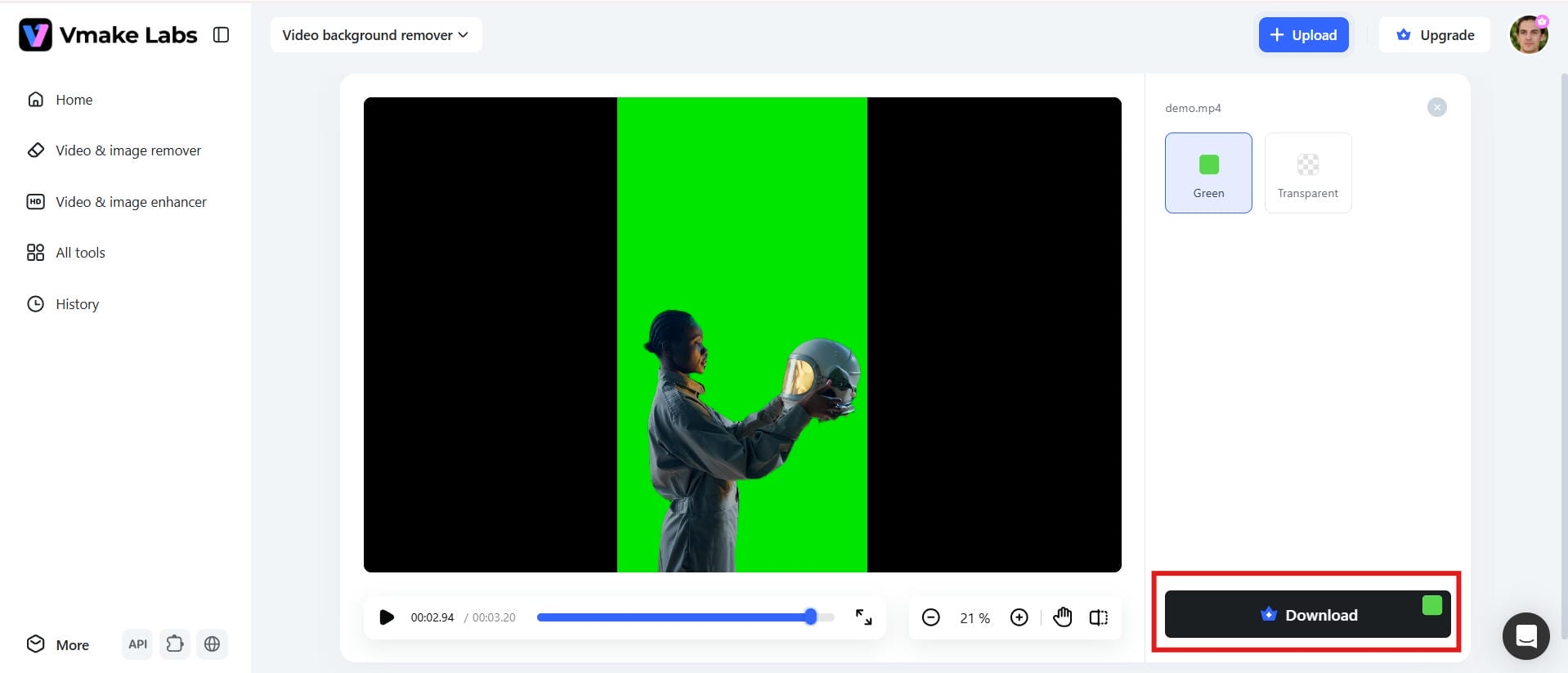Click the Upgrade button
This screenshot has height=673, width=1568.
pyautogui.click(x=1435, y=35)
